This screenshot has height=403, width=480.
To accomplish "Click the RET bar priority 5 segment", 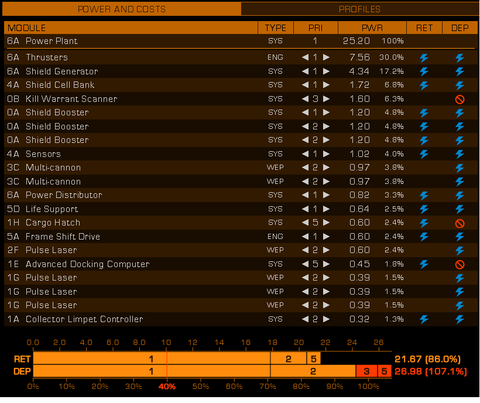I will pyautogui.click(x=313, y=359).
